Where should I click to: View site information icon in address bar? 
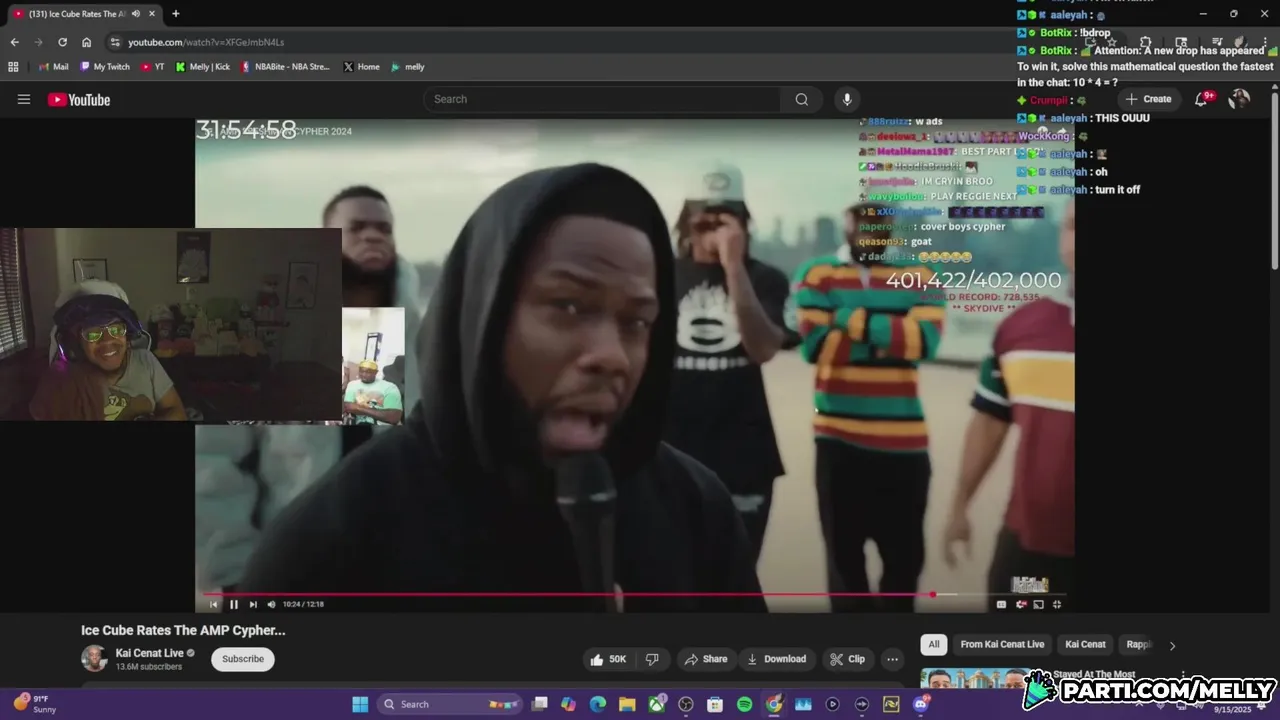(x=115, y=42)
